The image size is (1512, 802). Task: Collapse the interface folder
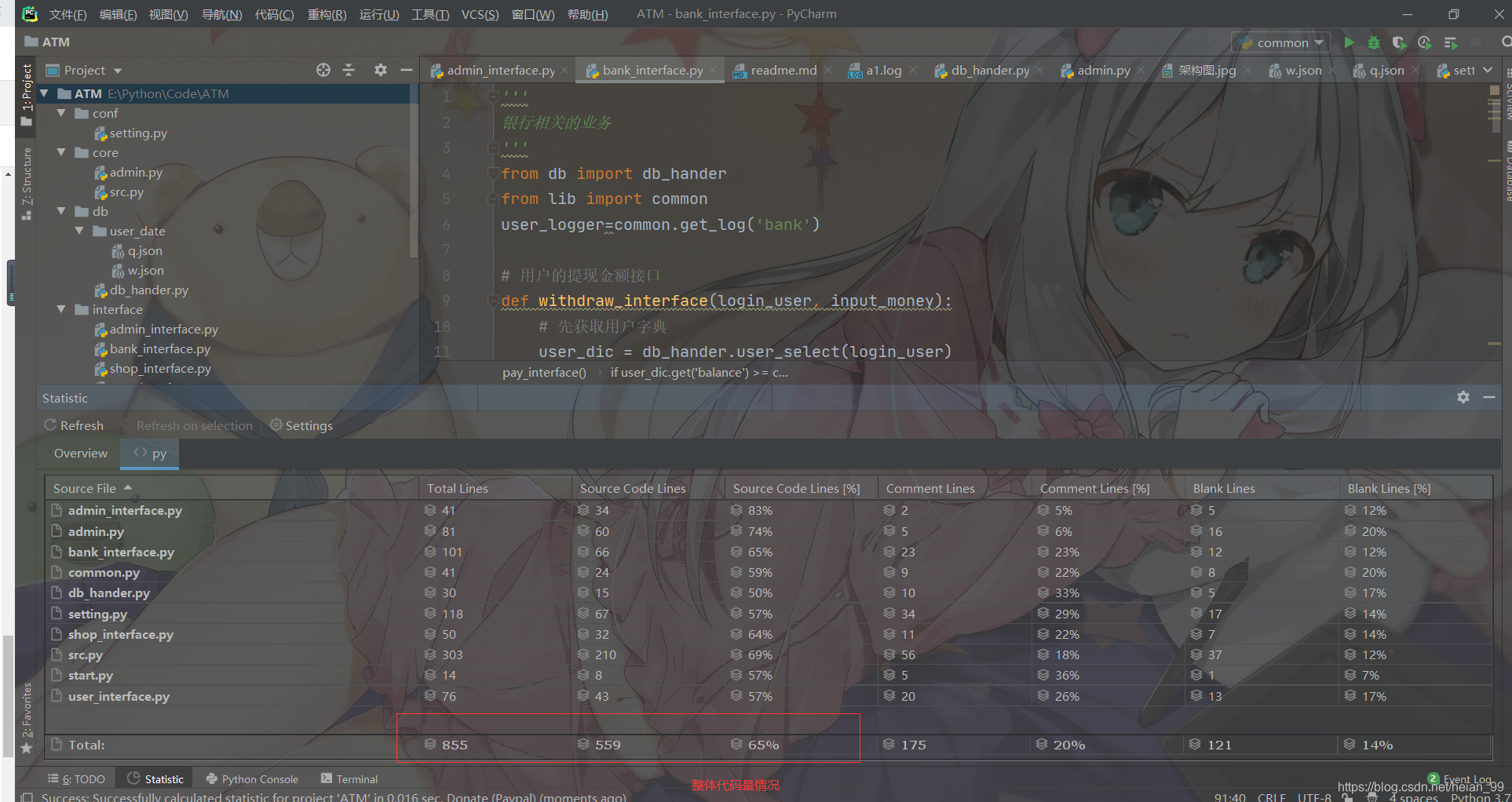pyautogui.click(x=61, y=309)
